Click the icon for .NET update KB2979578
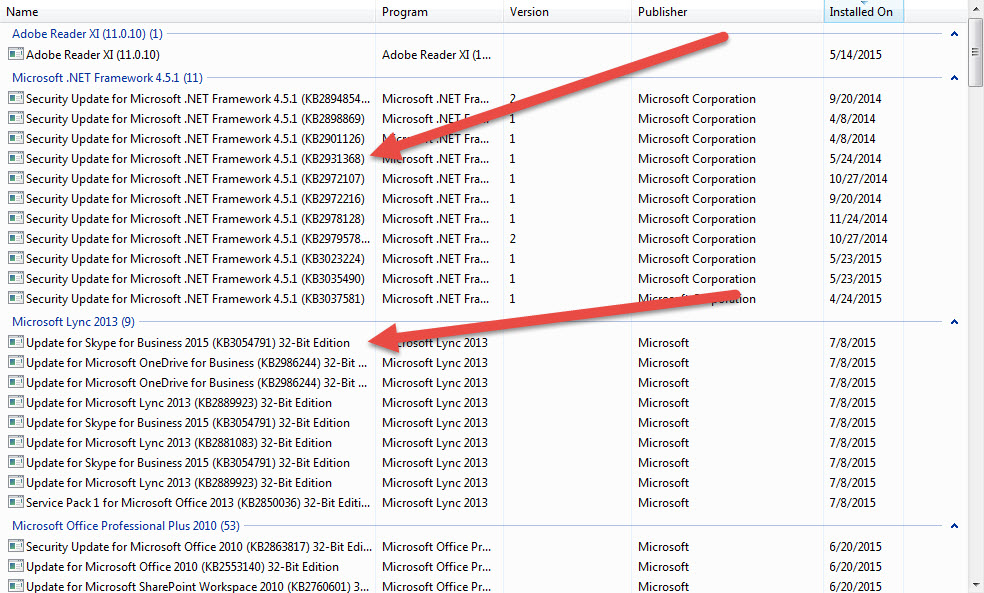This screenshot has height=593, width=984. [x=16, y=238]
